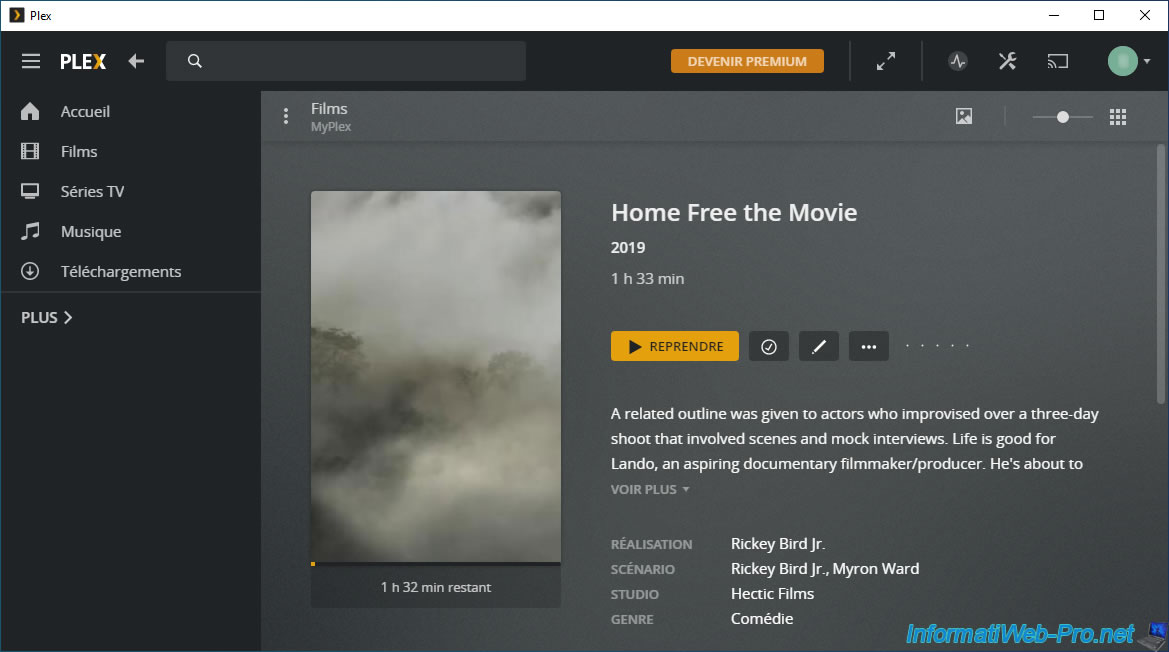
Task: Open the three-dot more actions button
Action: click(869, 346)
